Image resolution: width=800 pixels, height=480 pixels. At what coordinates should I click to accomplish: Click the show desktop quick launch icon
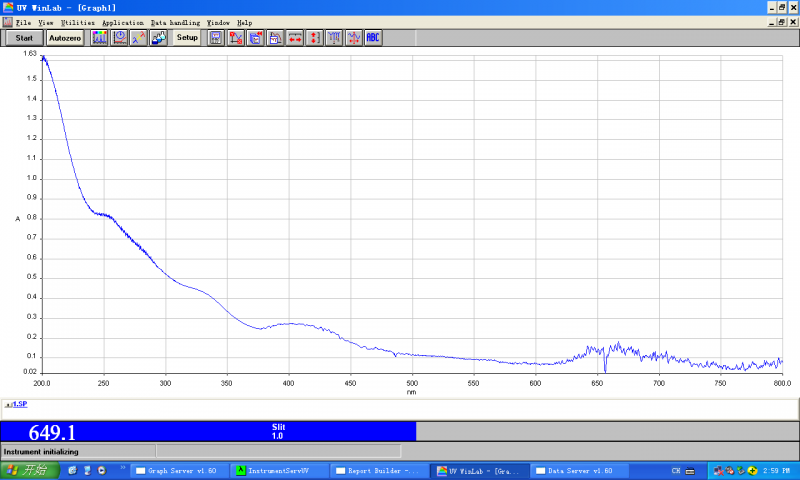[87, 471]
